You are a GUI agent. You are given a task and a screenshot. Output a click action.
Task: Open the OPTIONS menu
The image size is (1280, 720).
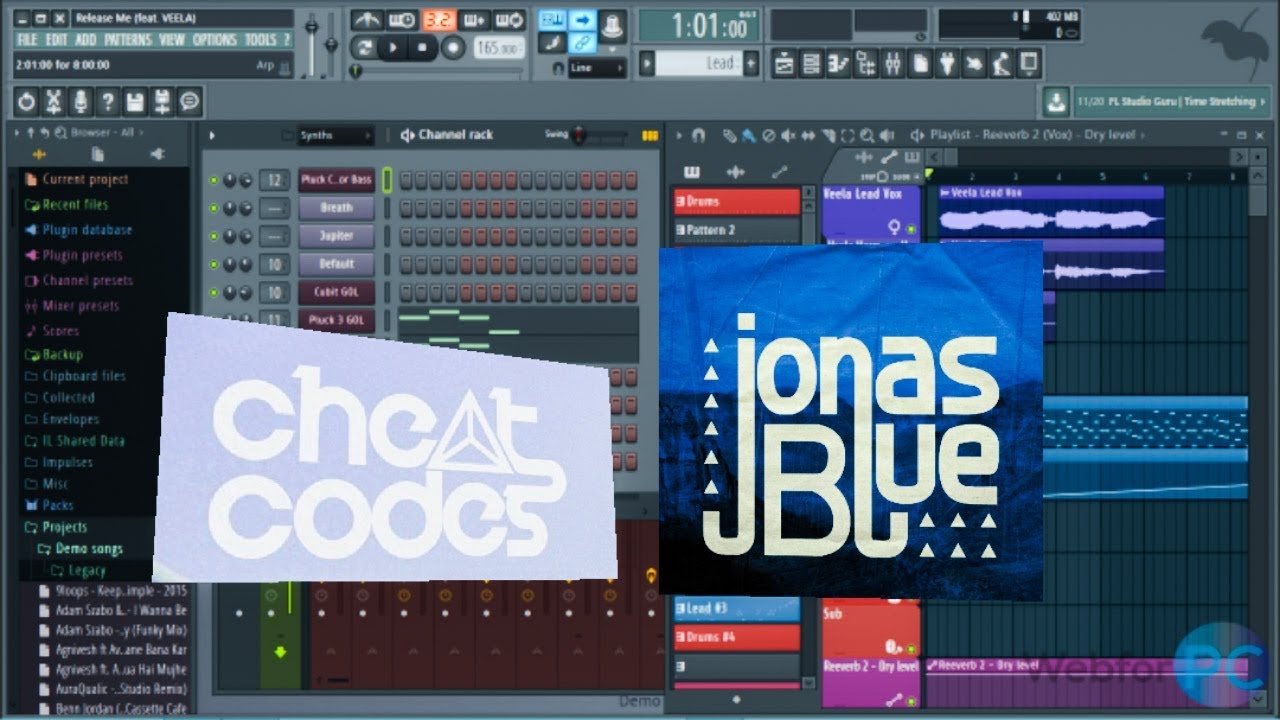215,40
